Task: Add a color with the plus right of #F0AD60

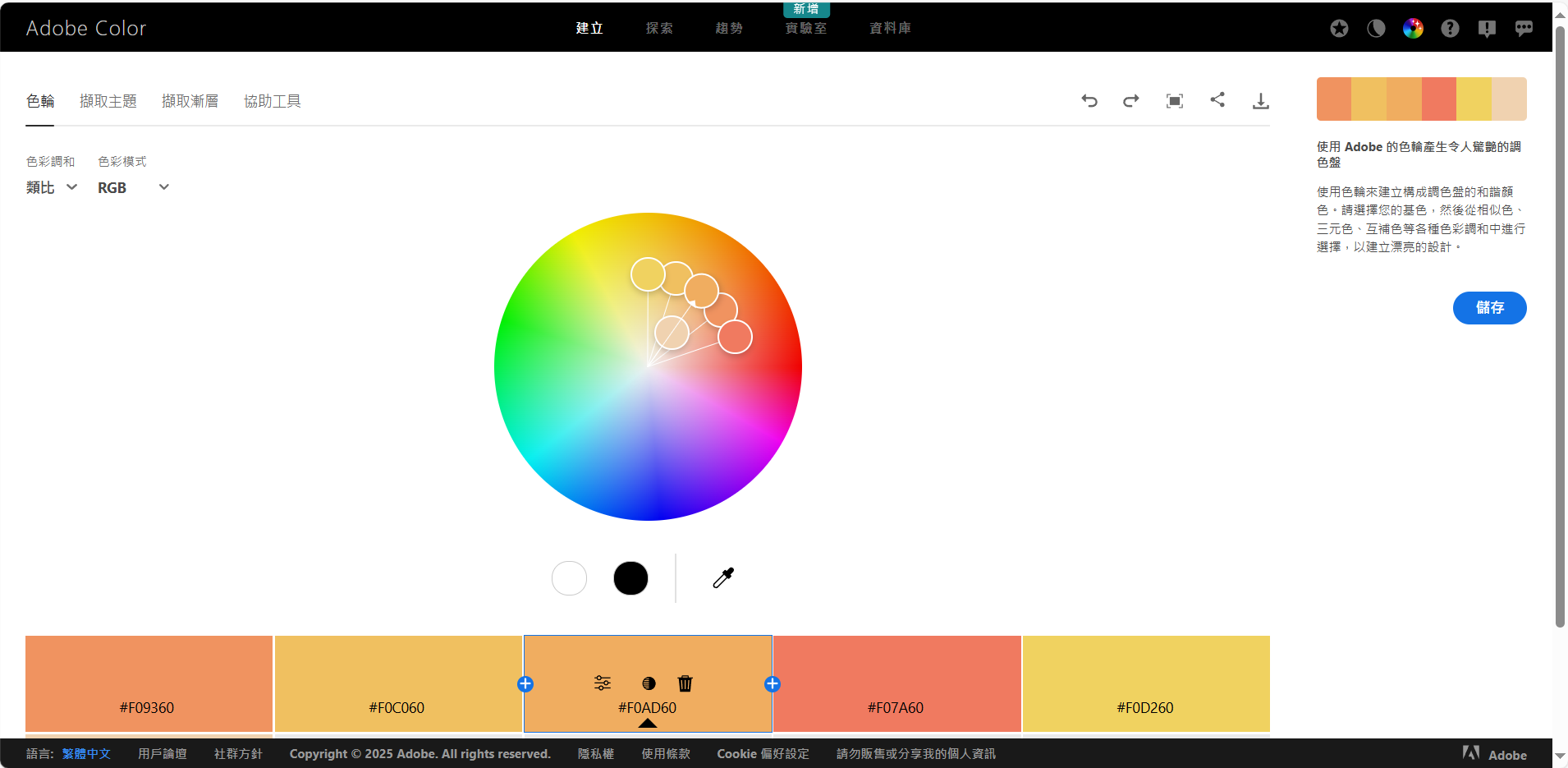Action: coord(773,684)
